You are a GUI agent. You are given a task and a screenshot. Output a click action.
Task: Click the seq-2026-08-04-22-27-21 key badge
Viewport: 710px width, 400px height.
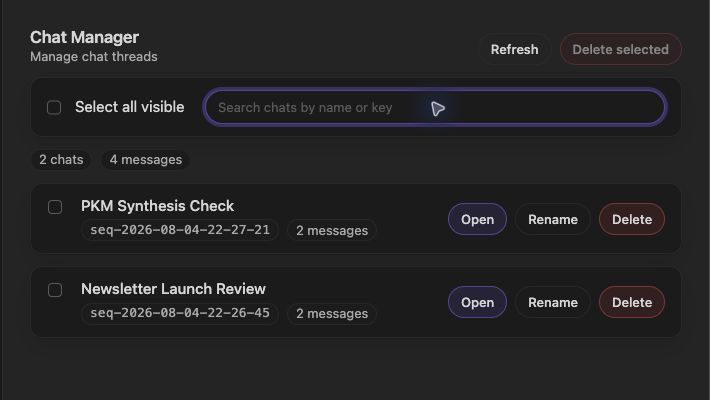coord(180,230)
